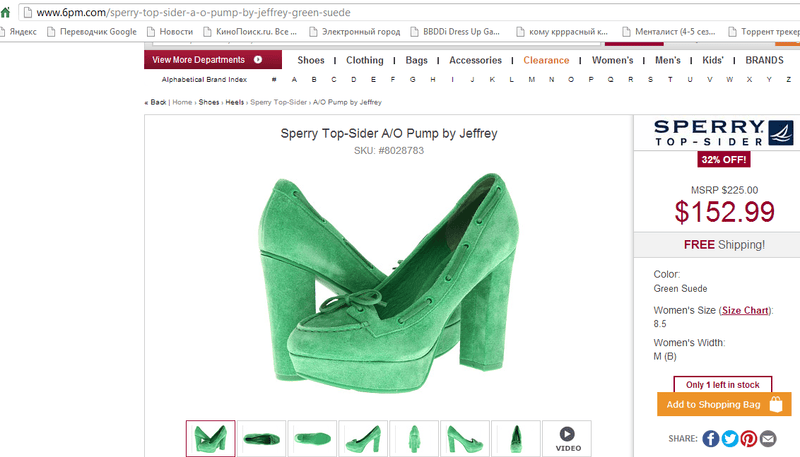Select the last shoe photo thumbnail before video

click(x=516, y=438)
